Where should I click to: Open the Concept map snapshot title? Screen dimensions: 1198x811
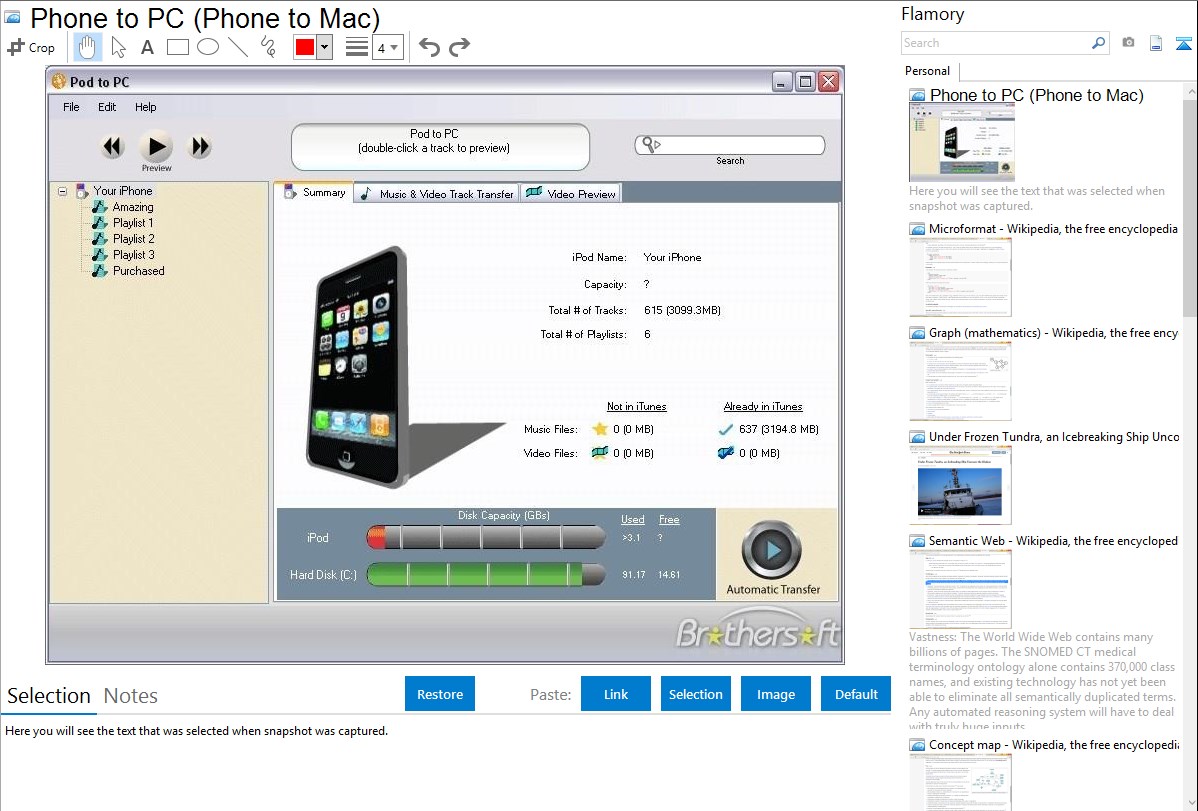[x=1054, y=744]
